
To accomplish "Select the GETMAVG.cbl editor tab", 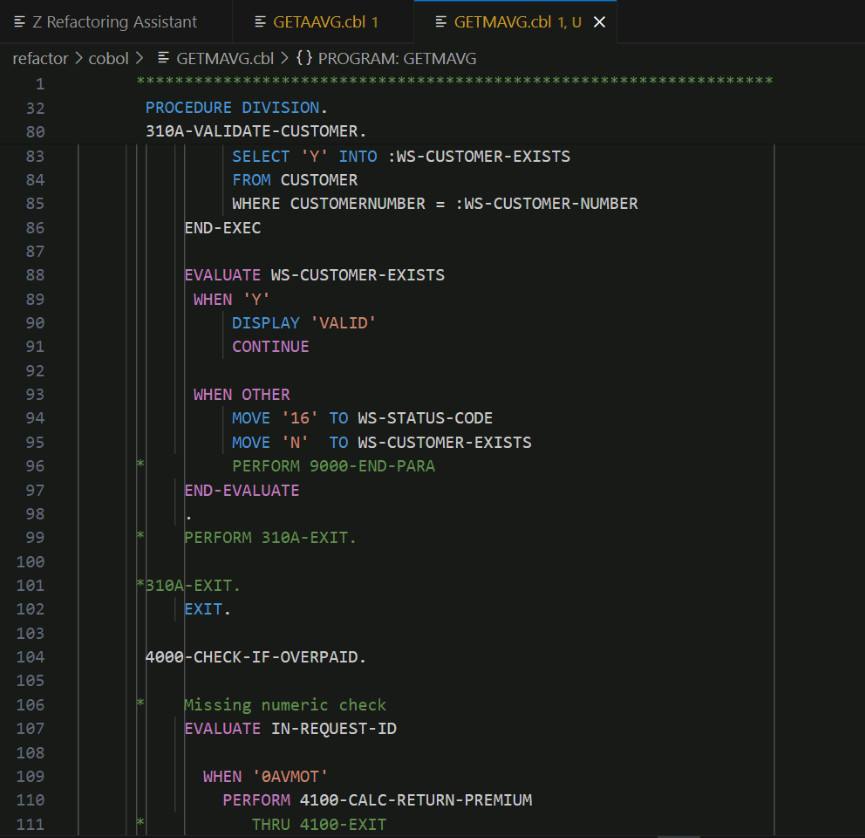I will pos(517,22).
